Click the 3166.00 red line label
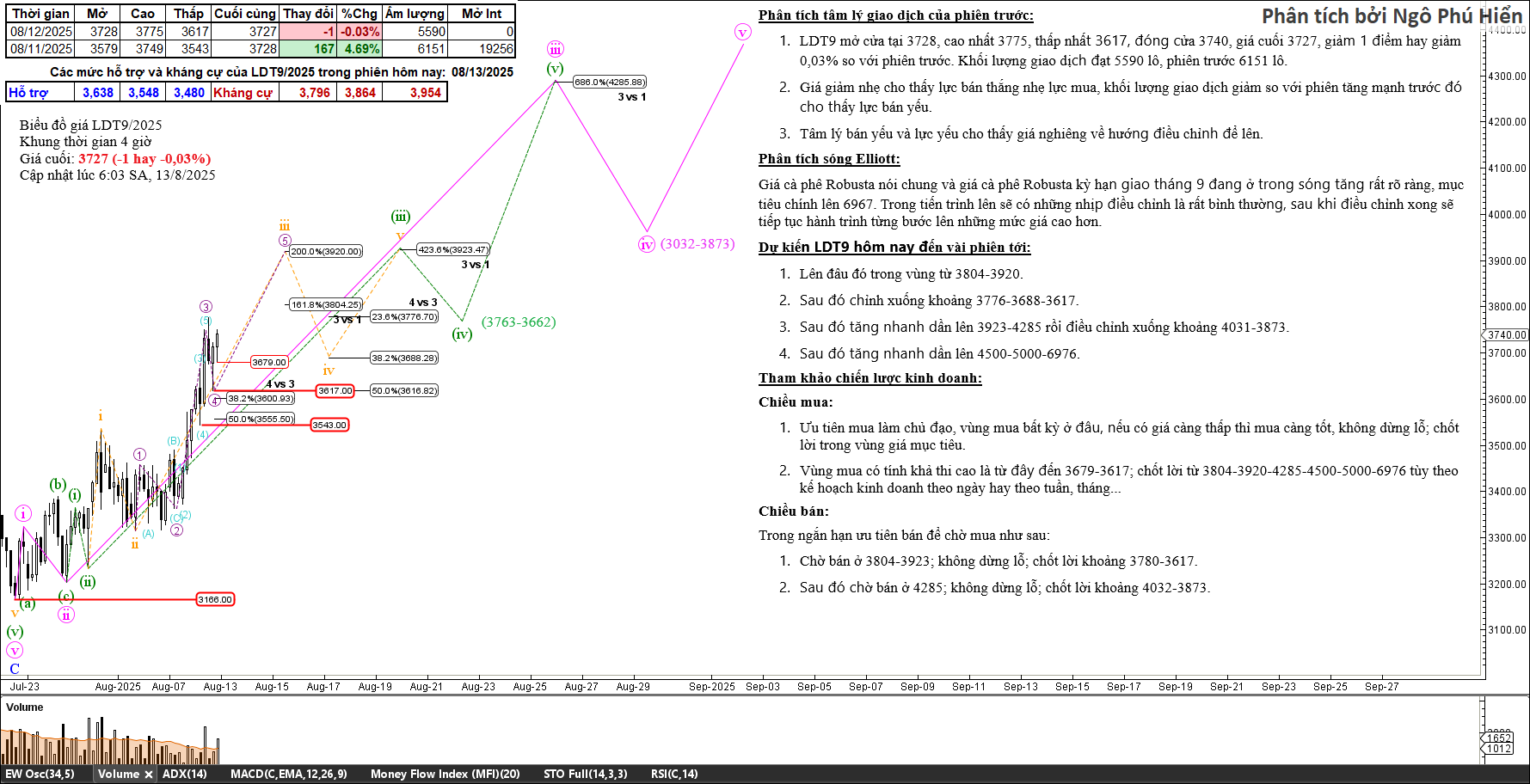1530x784 pixels. (x=214, y=600)
